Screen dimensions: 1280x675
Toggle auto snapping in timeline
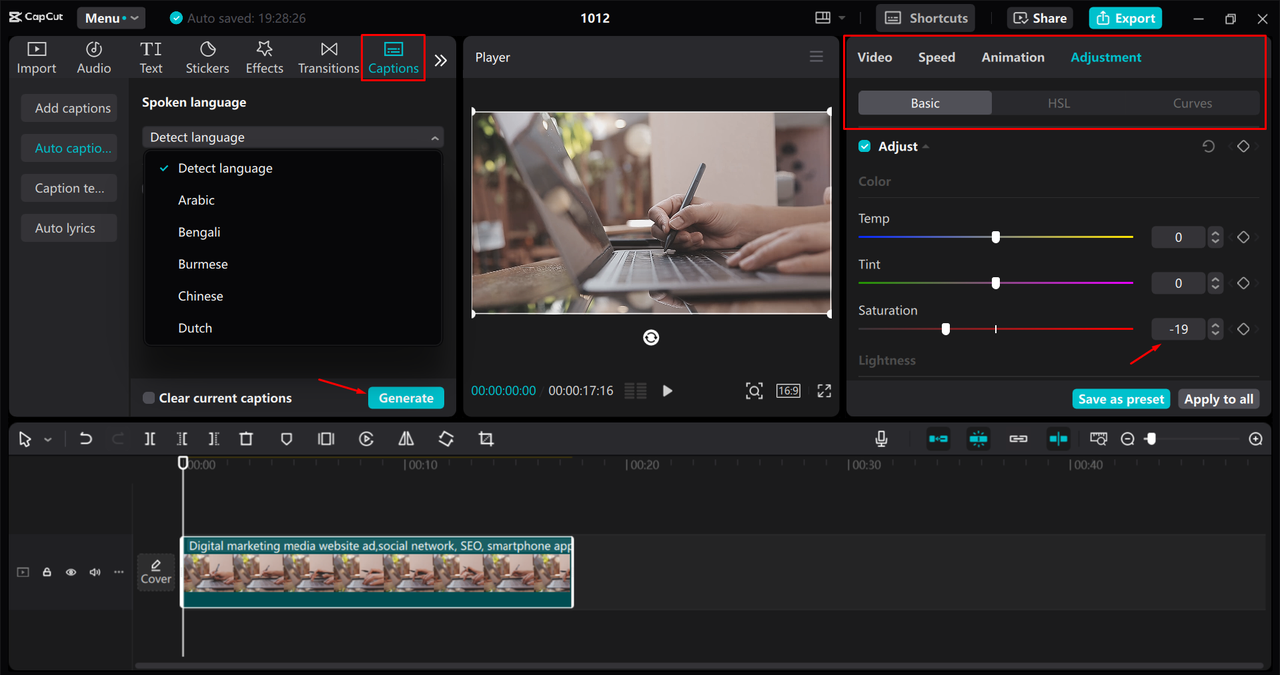(x=978, y=439)
